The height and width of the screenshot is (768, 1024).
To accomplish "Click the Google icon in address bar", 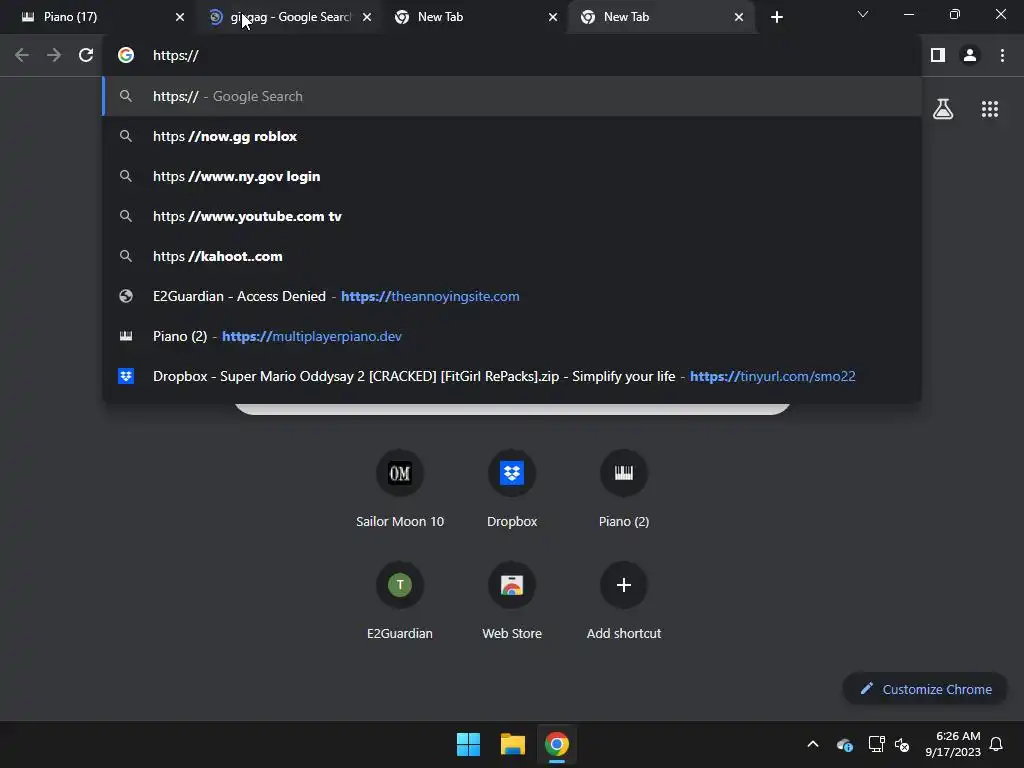I will [x=126, y=56].
